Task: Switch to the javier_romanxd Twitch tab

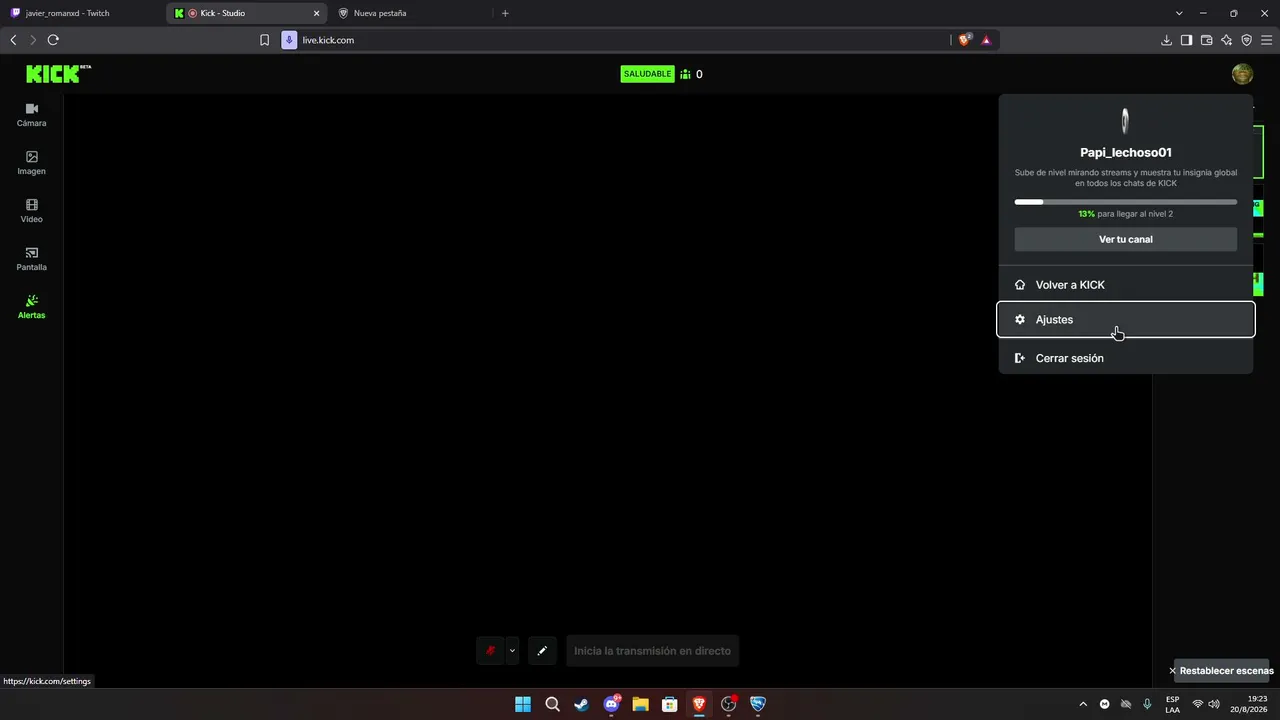Action: (82, 13)
